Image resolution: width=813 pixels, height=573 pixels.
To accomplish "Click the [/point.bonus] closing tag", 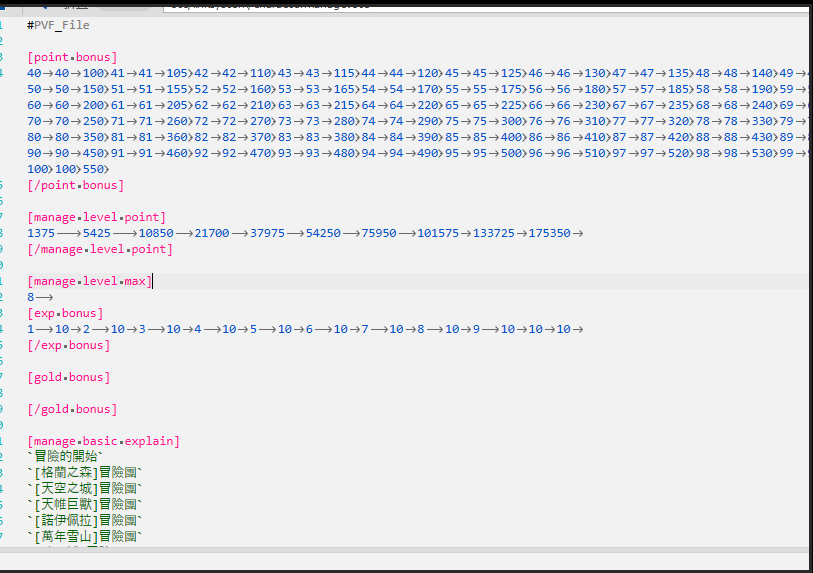I will (76, 185).
